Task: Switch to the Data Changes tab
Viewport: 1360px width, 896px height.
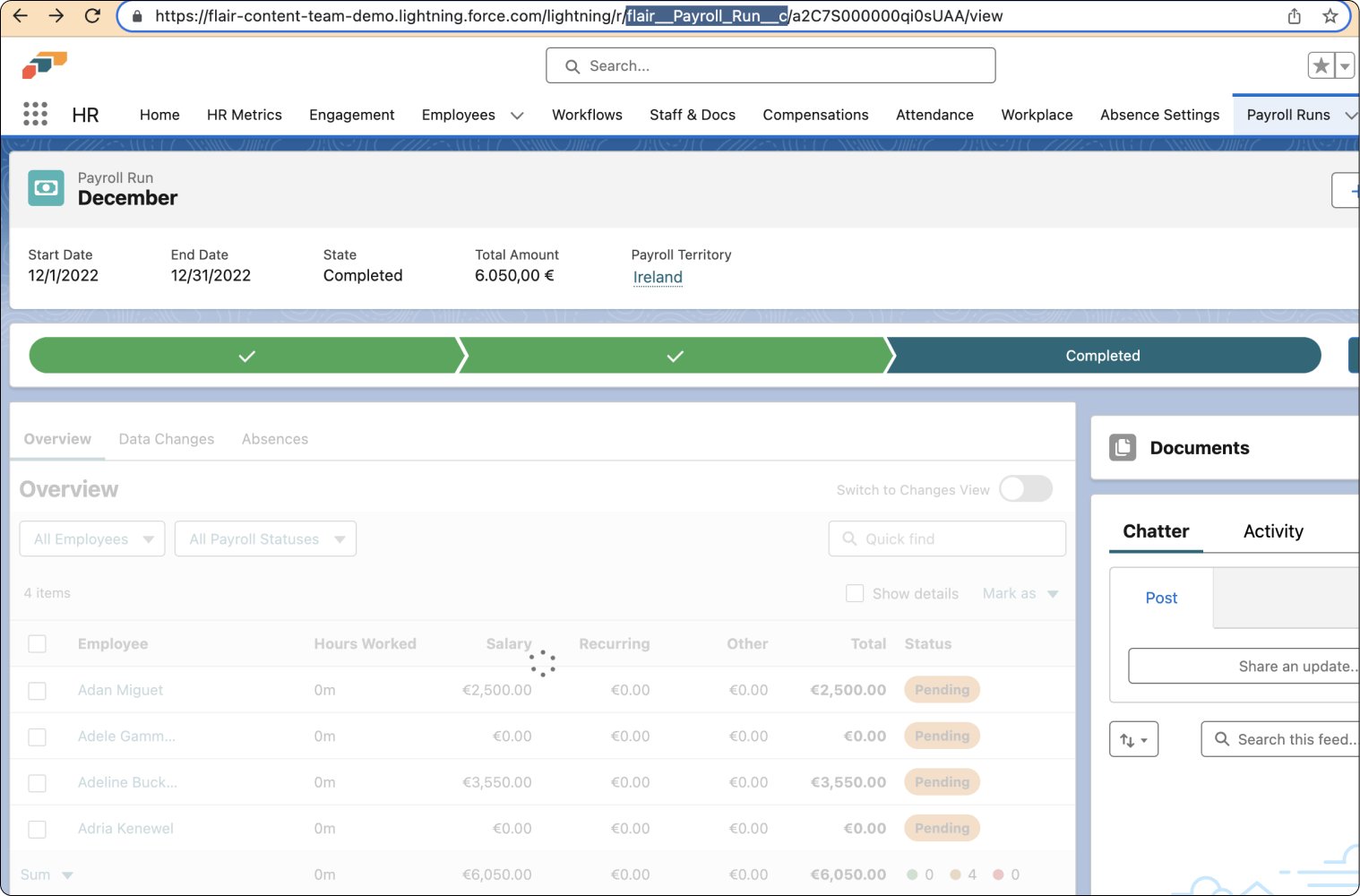Action: (166, 439)
